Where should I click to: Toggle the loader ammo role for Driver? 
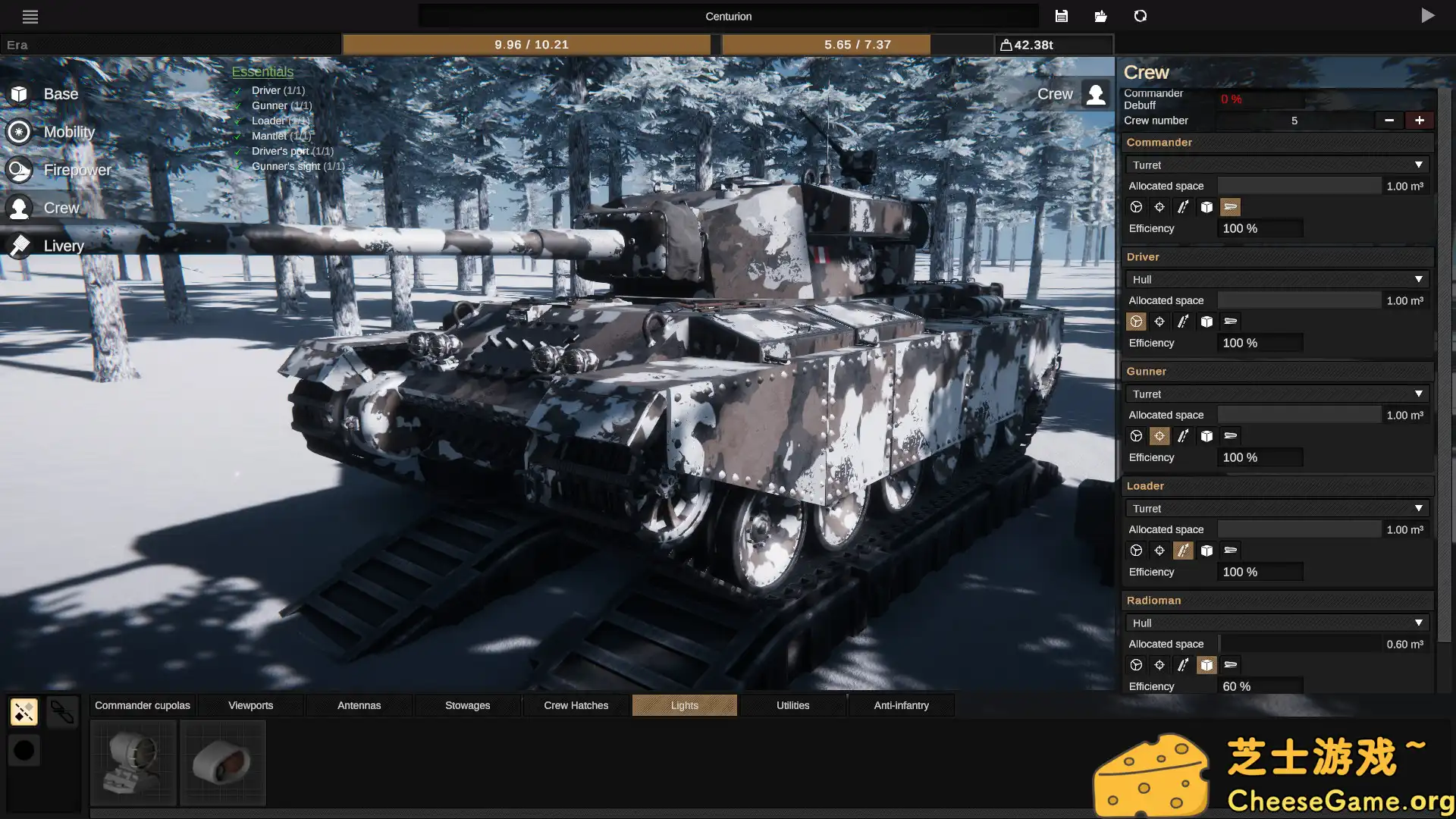1182,322
